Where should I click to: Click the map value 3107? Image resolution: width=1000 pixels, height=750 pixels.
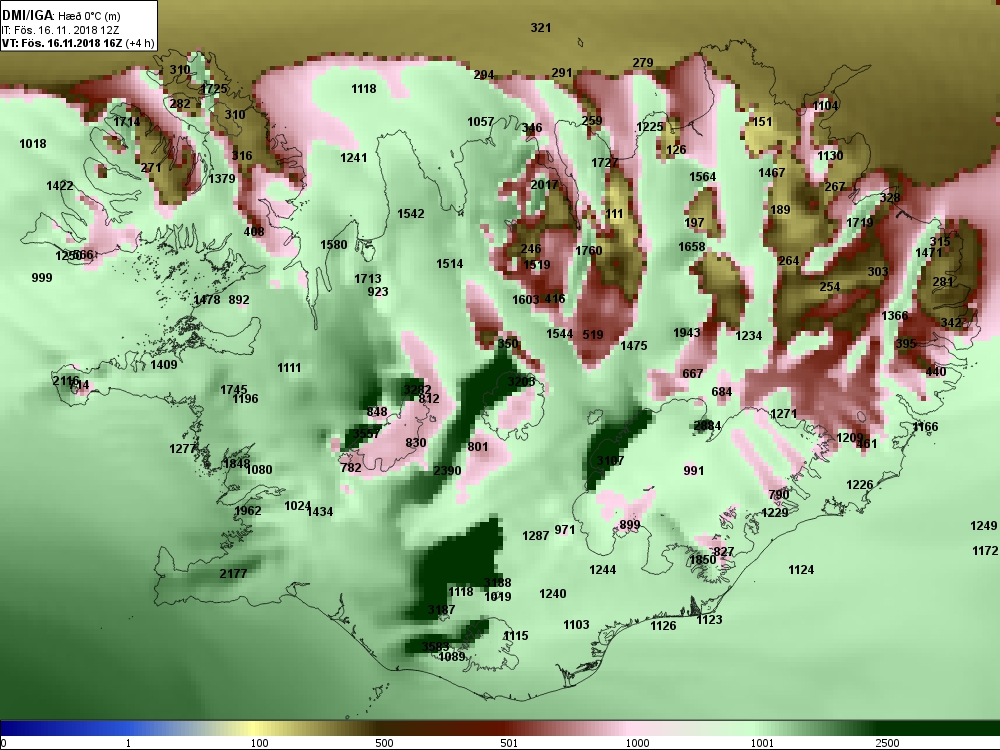tap(610, 460)
